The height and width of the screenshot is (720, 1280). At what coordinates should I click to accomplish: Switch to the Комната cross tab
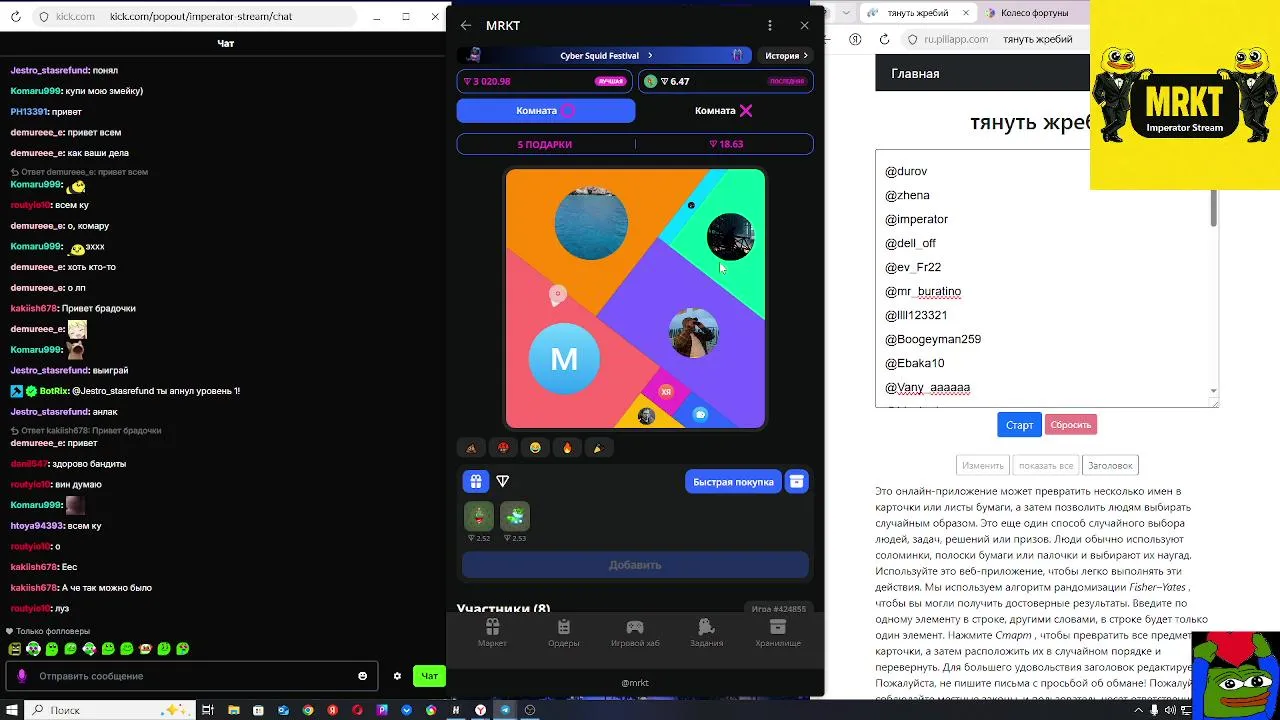pyautogui.click(x=724, y=111)
